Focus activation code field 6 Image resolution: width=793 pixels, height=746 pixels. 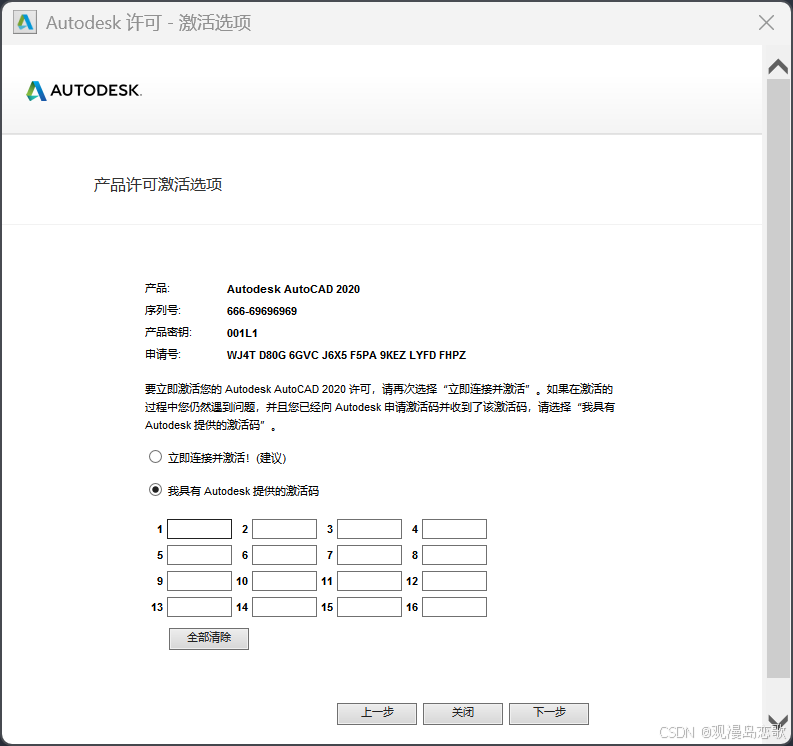tap(284, 555)
